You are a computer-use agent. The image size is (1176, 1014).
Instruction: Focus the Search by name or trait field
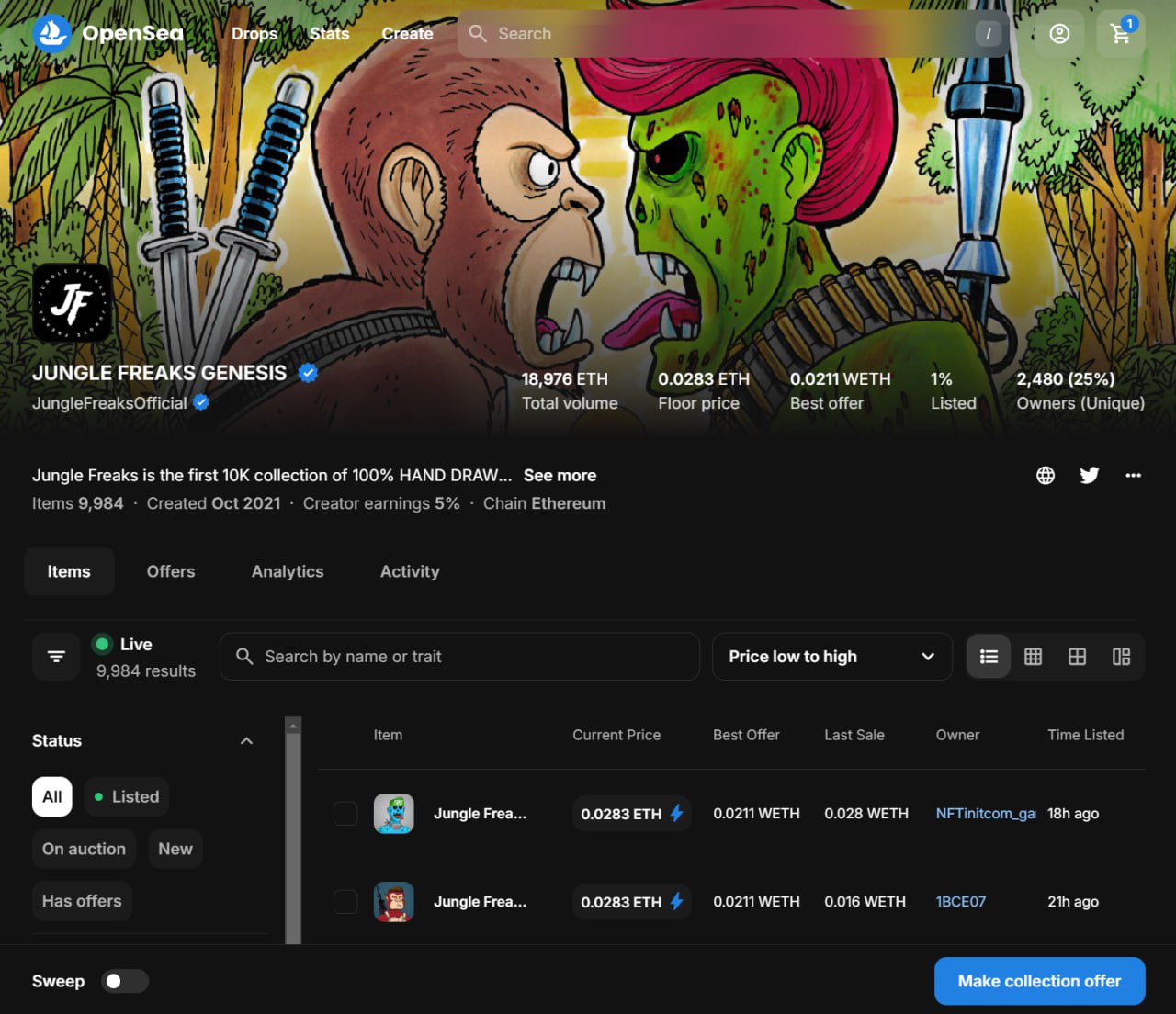(459, 657)
